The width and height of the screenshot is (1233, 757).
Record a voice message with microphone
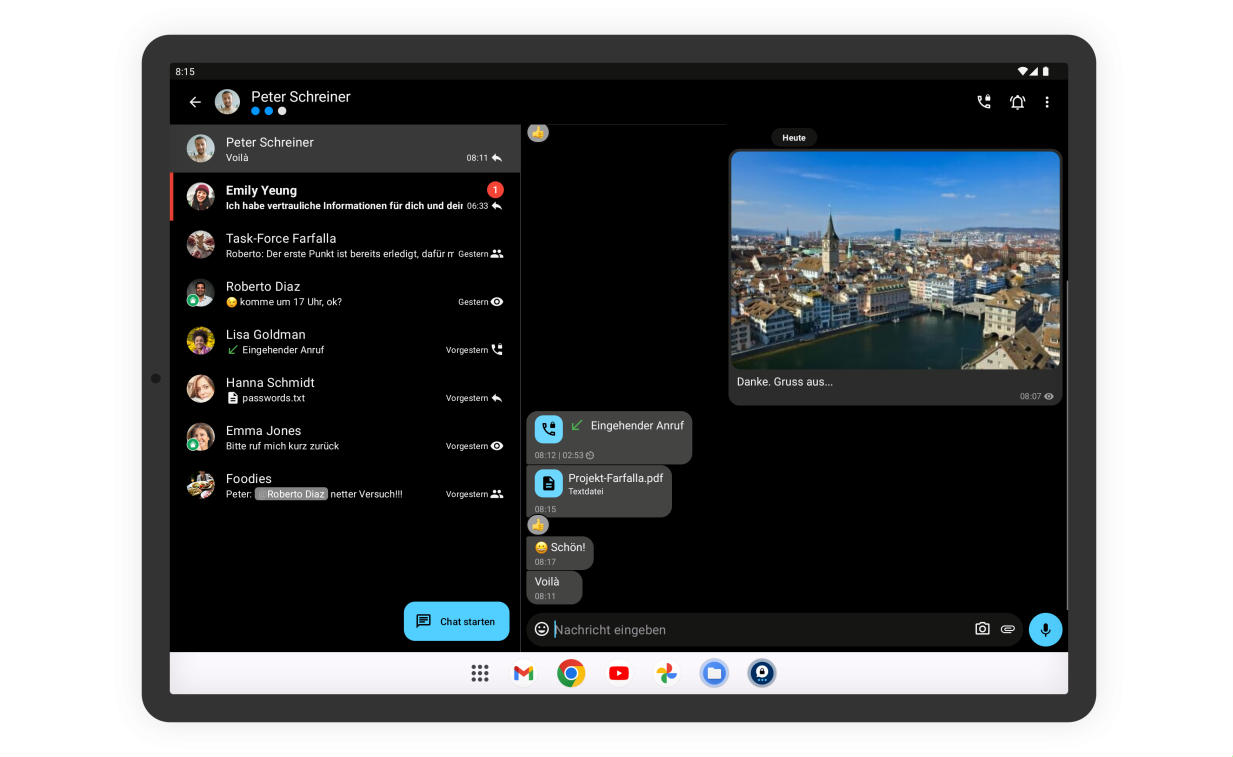1045,629
